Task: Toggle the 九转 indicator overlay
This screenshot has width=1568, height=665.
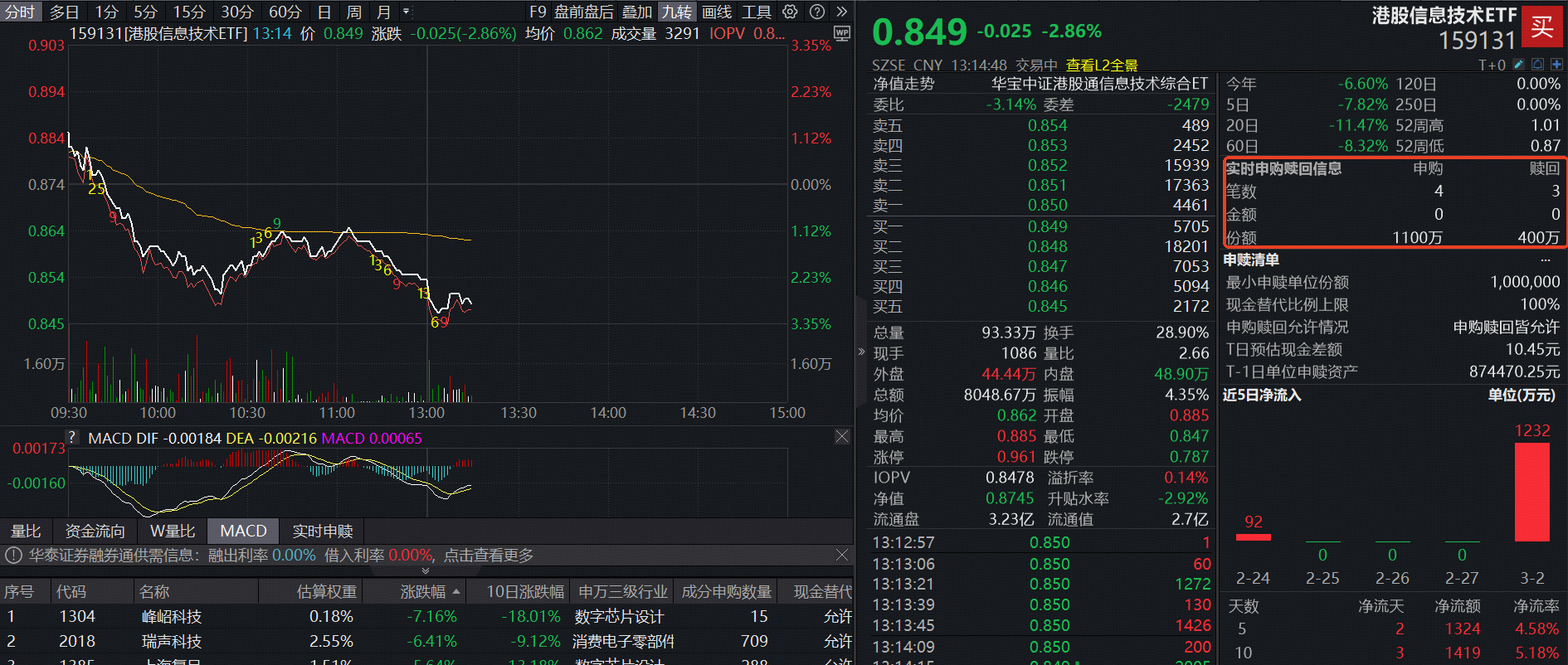Action: coord(676,12)
